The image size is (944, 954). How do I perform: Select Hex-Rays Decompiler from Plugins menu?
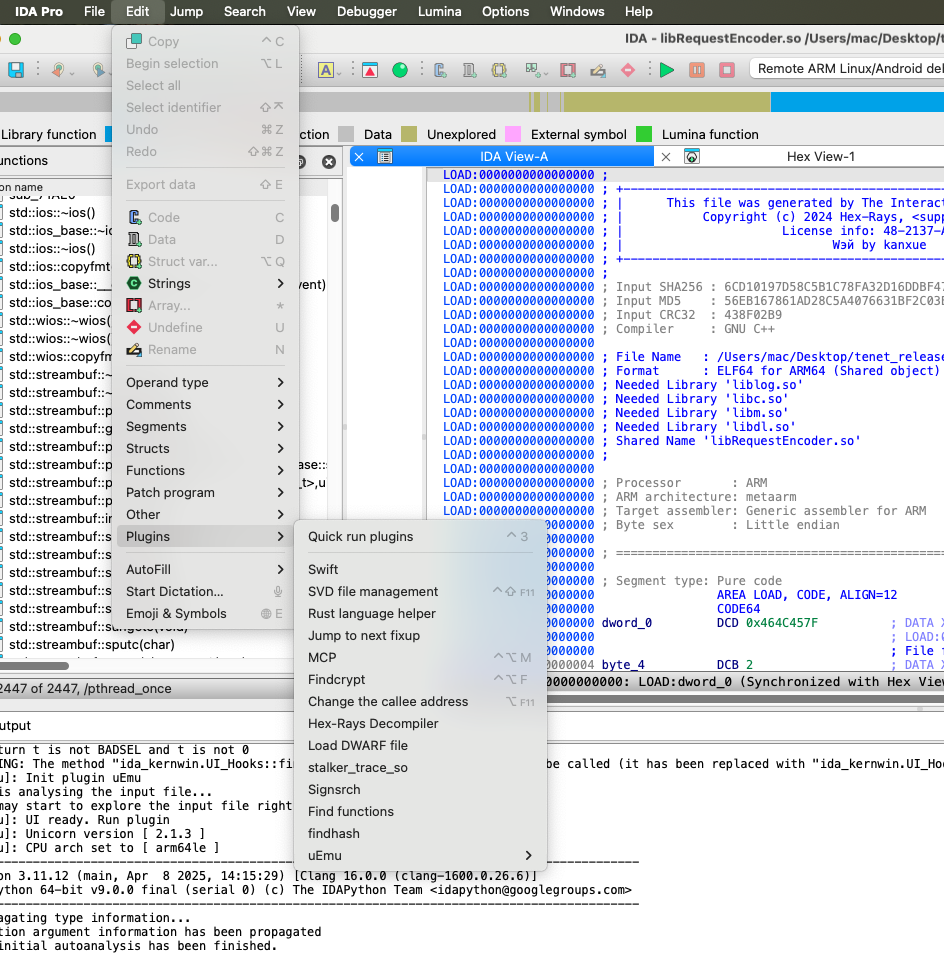coord(373,723)
